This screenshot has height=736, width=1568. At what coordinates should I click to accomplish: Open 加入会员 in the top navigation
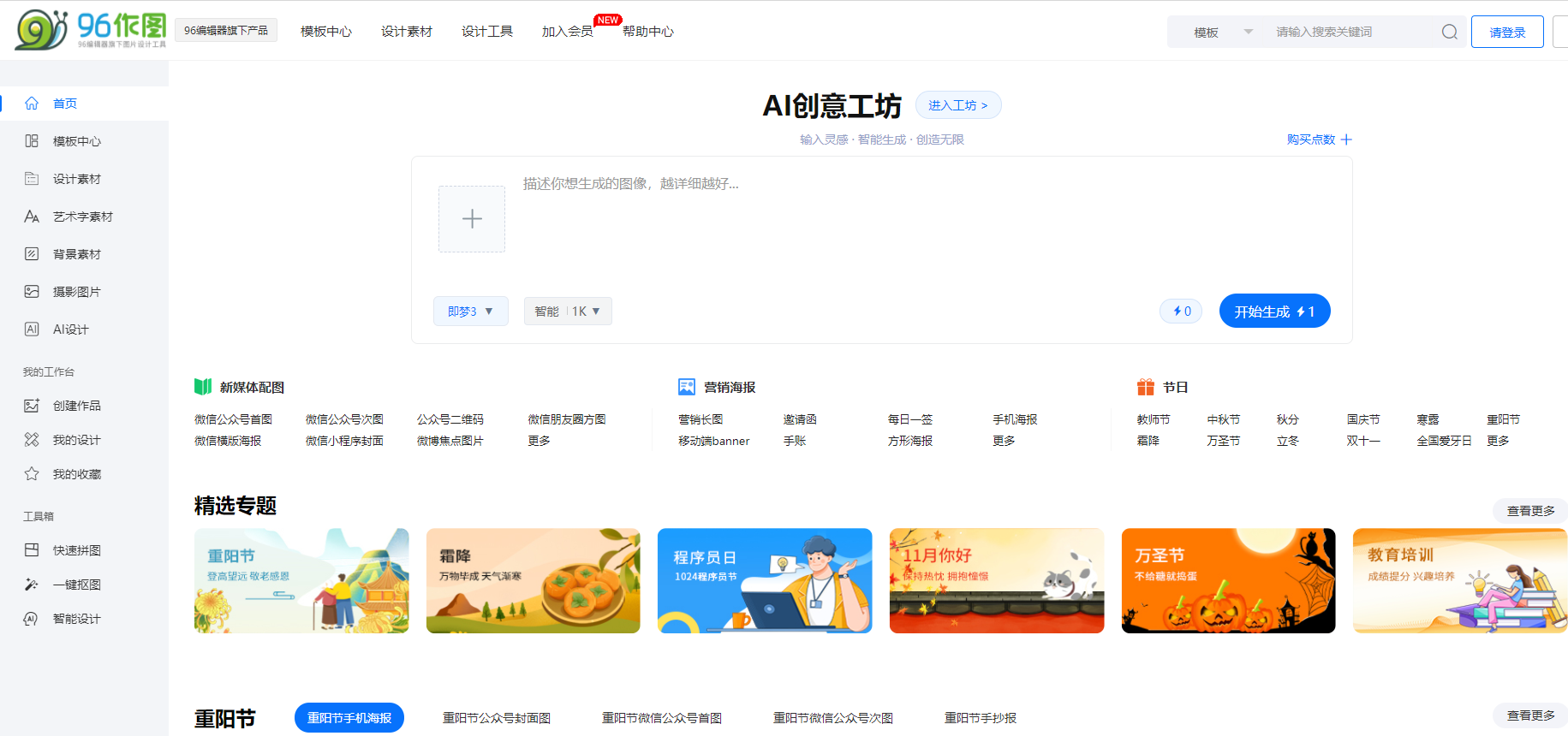(568, 32)
